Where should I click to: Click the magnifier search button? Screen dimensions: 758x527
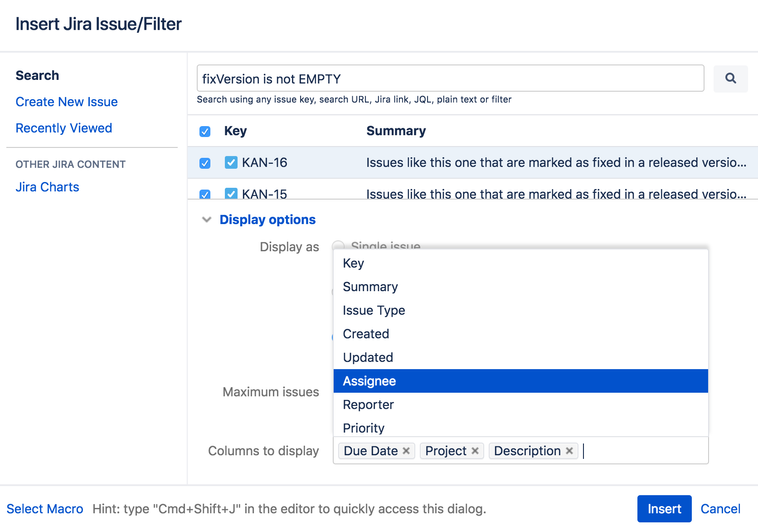730,78
